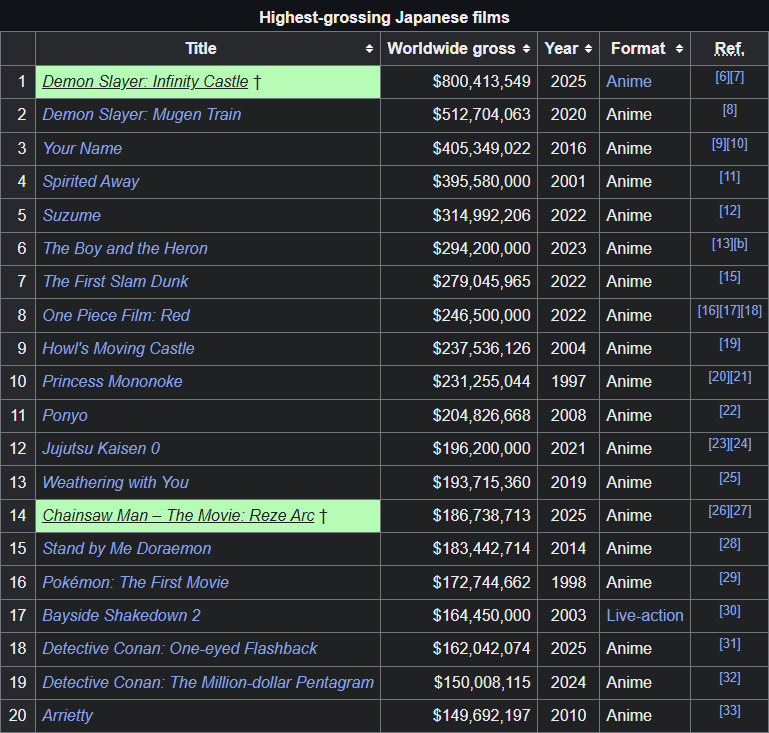This screenshot has width=769, height=733.
Task: Open The Boy and the Heron link
Action: click(125, 248)
